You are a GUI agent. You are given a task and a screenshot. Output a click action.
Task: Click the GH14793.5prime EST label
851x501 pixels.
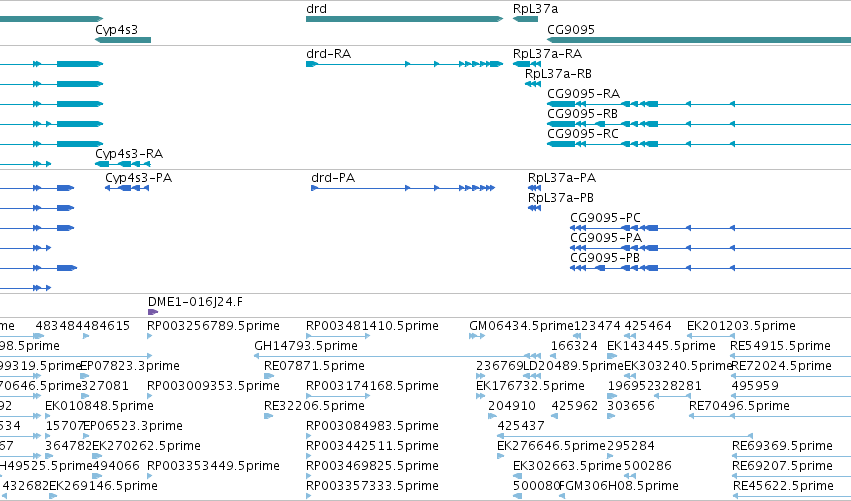[x=306, y=346]
